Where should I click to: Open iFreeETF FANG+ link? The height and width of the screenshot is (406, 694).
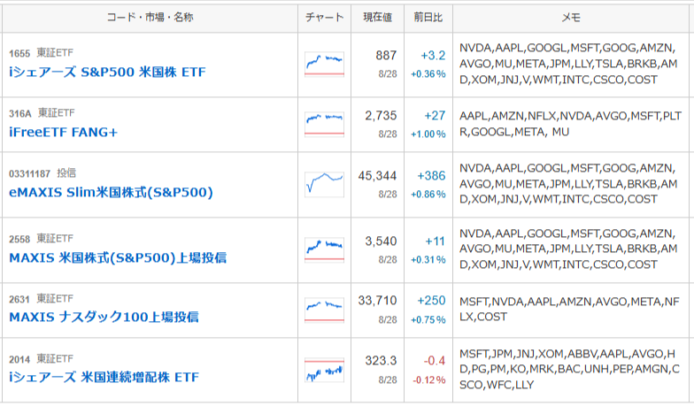coord(63,132)
